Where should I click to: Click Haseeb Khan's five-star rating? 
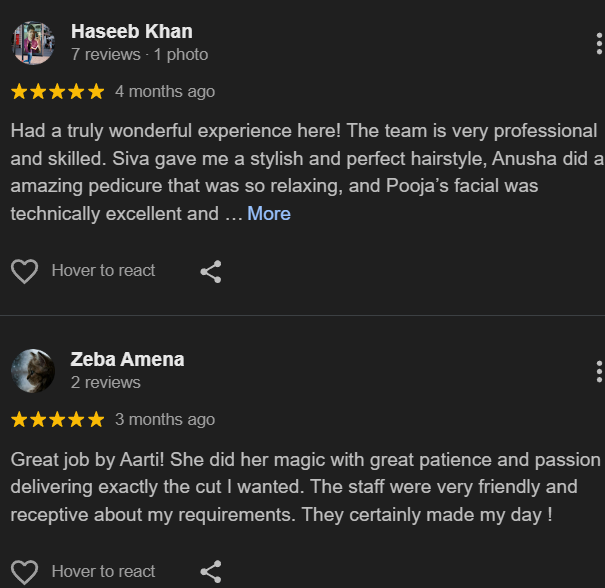point(57,91)
